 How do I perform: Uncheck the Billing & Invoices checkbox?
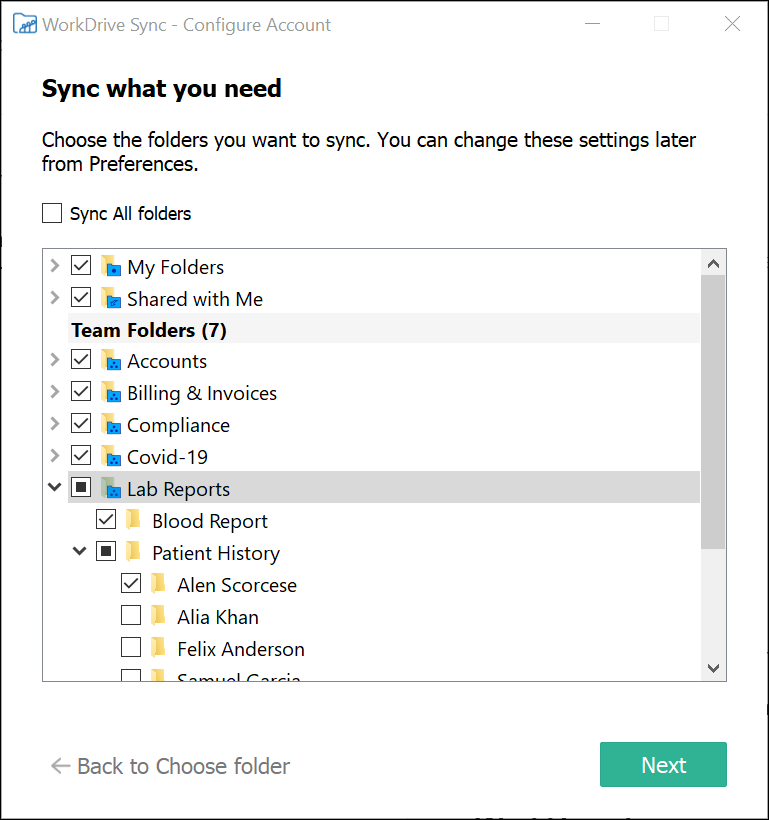(x=81, y=391)
